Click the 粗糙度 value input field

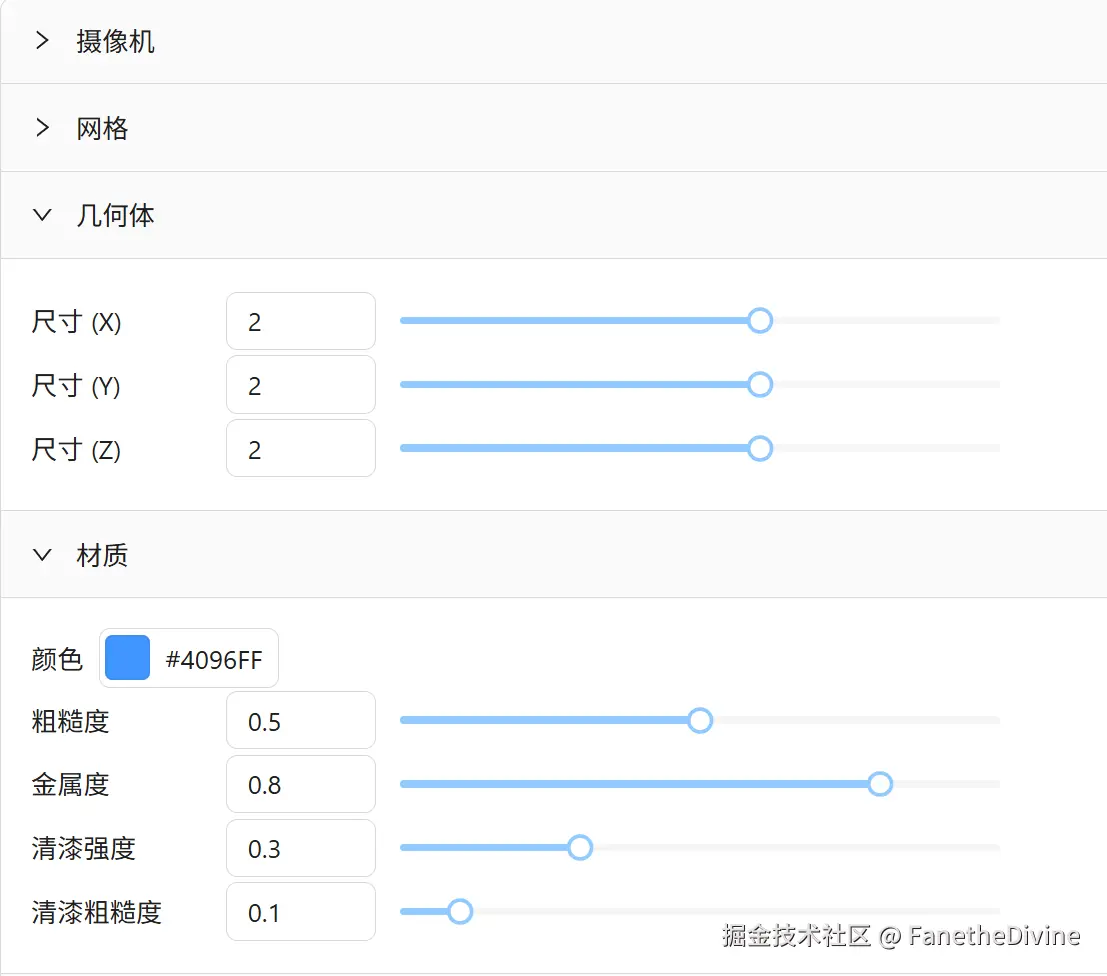tap(301, 721)
